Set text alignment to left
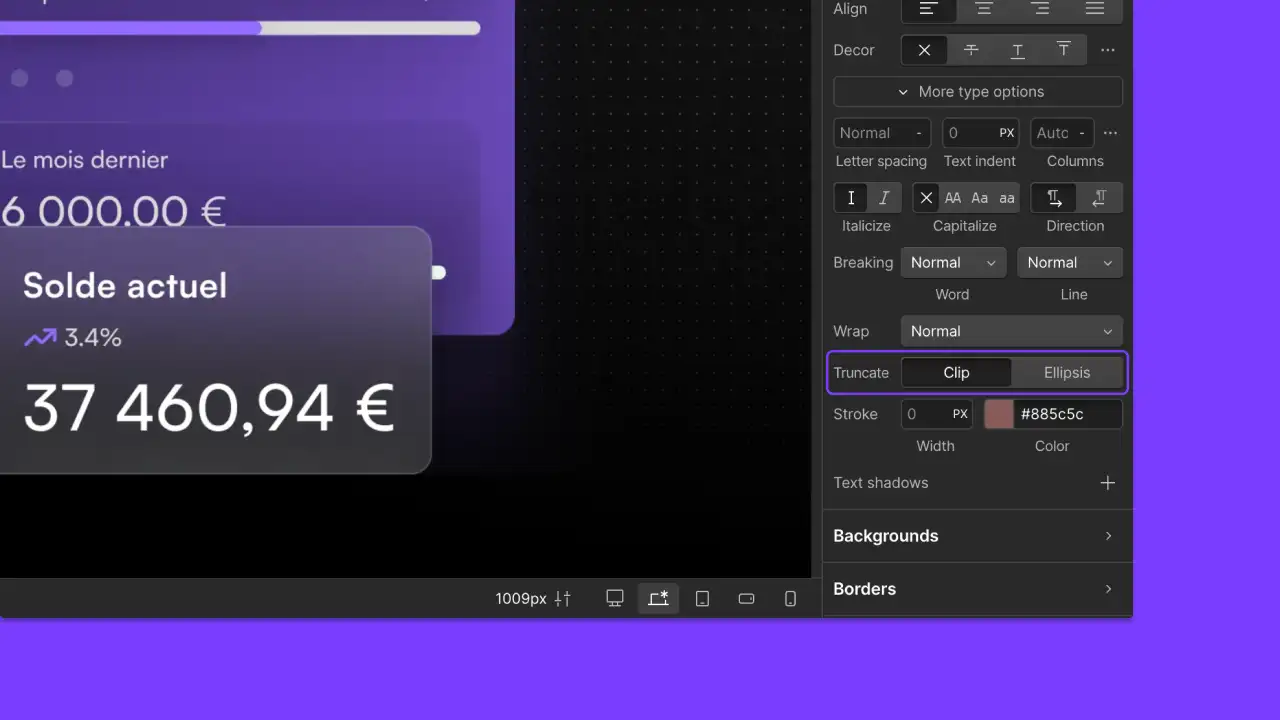Viewport: 1280px width, 720px height. tap(929, 9)
